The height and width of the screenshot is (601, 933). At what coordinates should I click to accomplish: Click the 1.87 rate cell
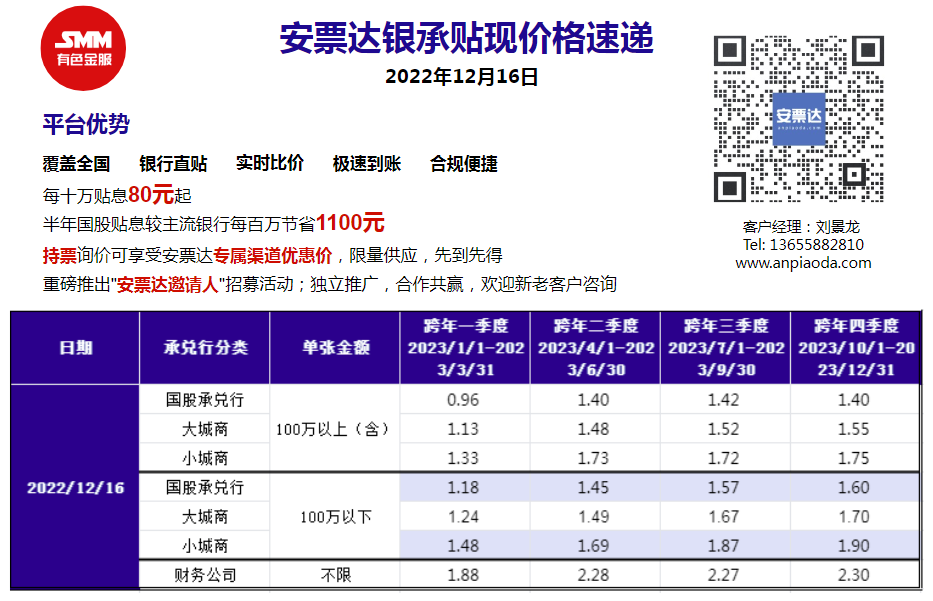(x=725, y=546)
